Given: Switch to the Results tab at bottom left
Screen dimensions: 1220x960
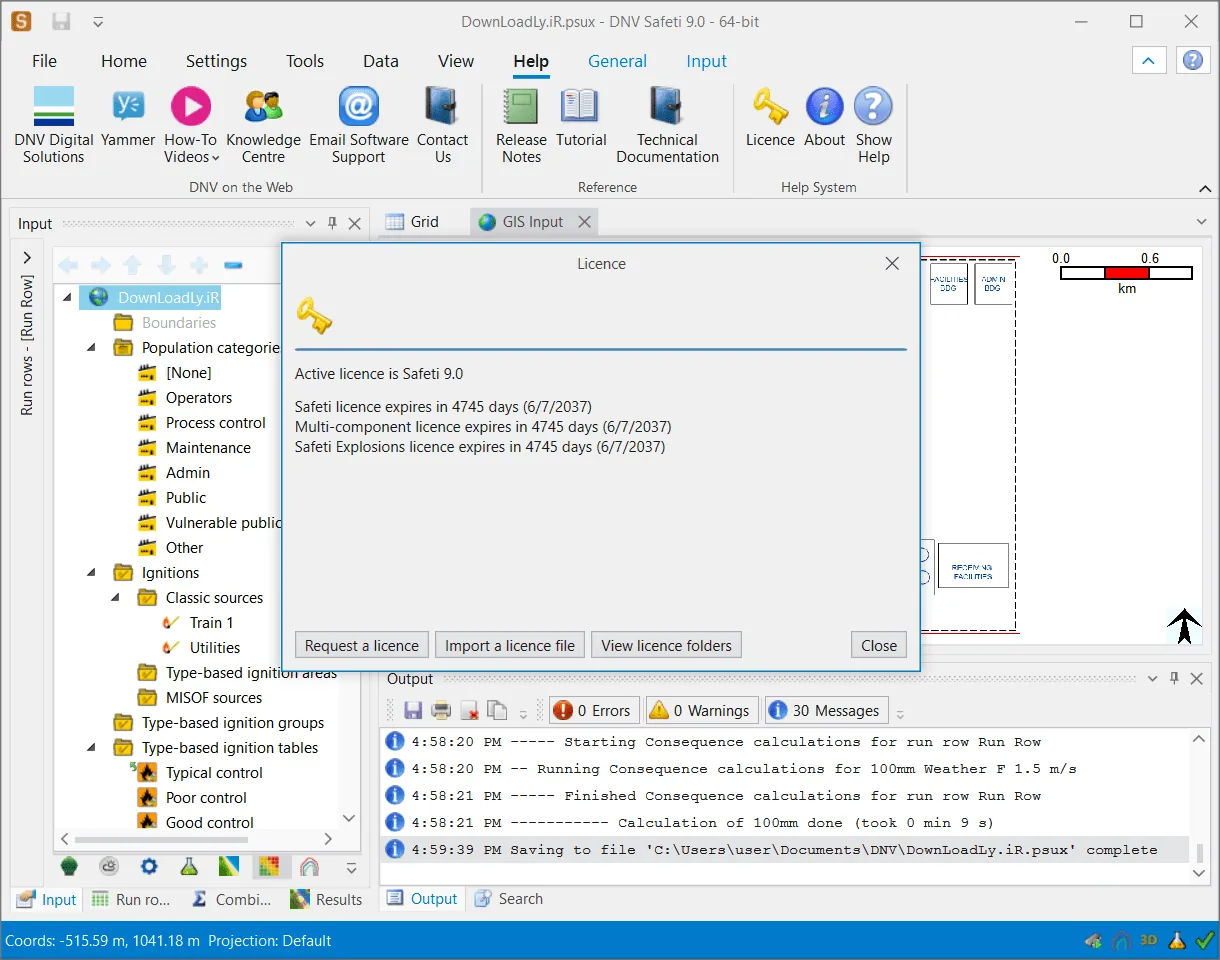Looking at the screenshot, I should click(x=327, y=899).
